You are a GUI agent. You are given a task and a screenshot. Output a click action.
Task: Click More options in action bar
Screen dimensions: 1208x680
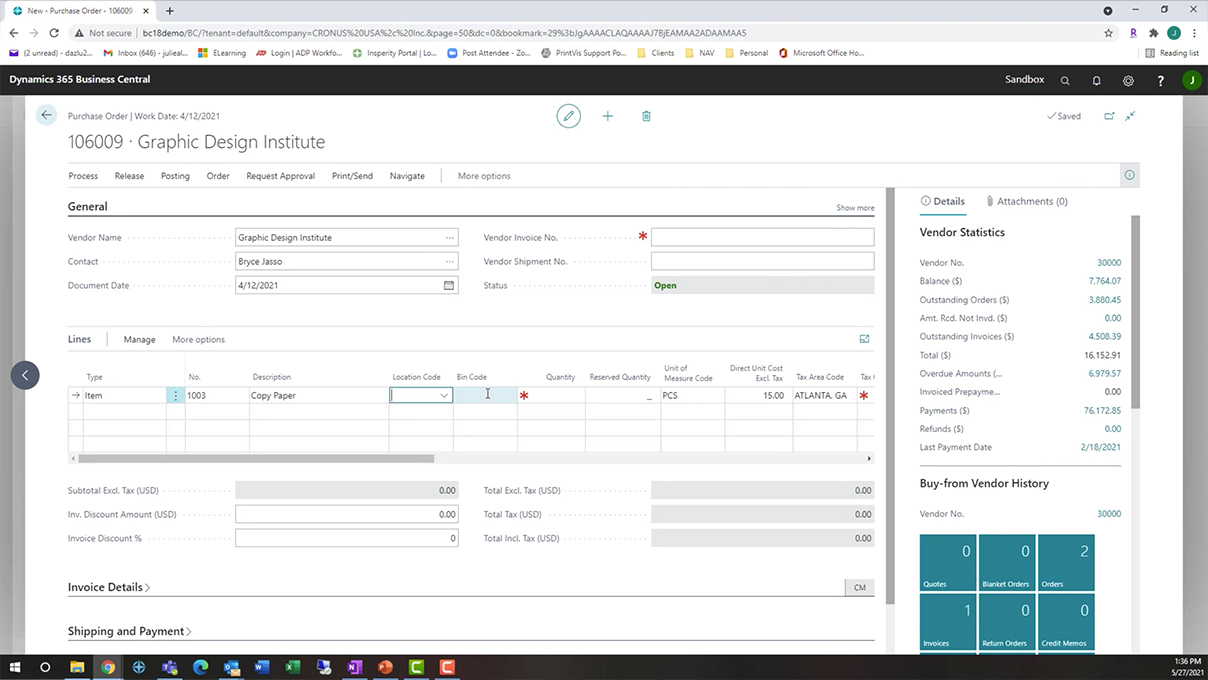(484, 176)
